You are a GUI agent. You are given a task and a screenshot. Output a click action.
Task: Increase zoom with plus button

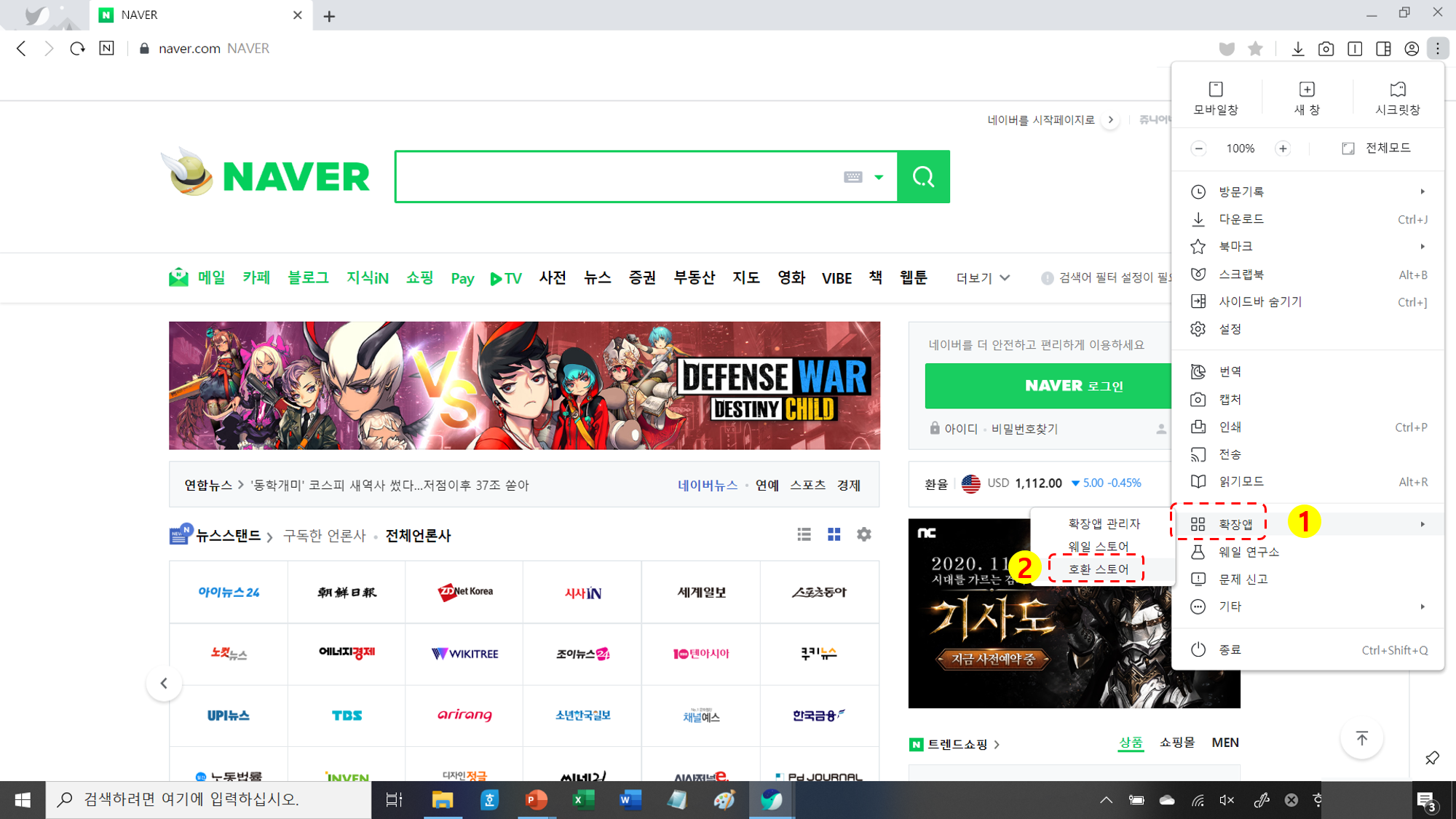point(1283,149)
